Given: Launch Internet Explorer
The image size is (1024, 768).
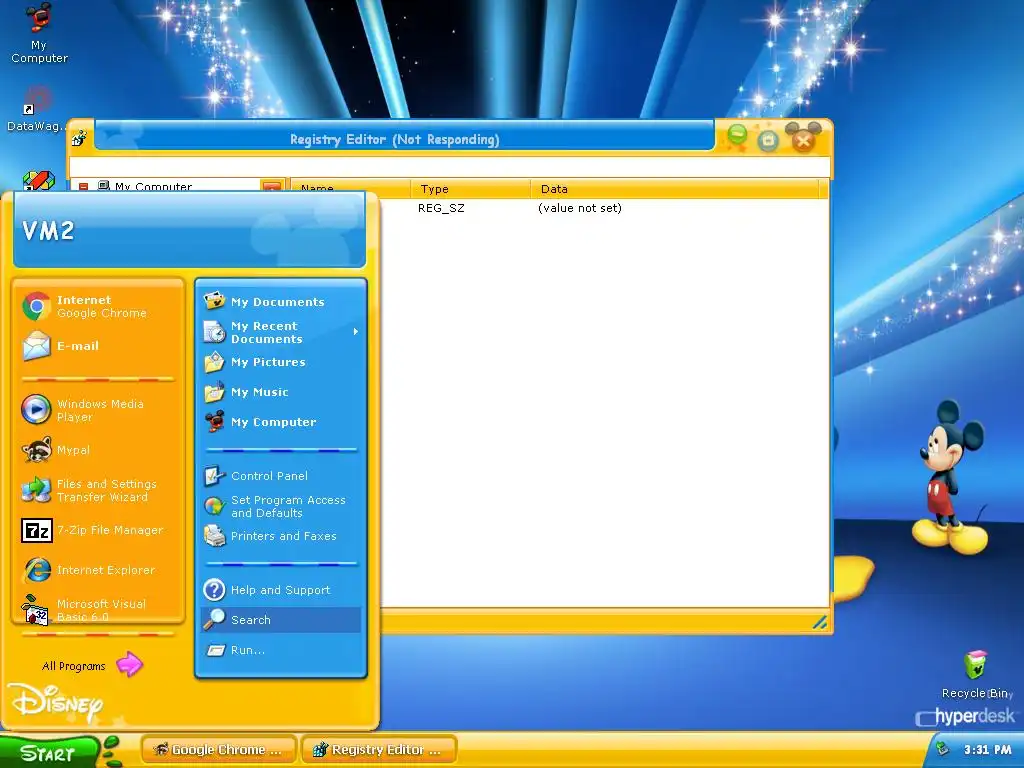Looking at the screenshot, I should coord(98,570).
